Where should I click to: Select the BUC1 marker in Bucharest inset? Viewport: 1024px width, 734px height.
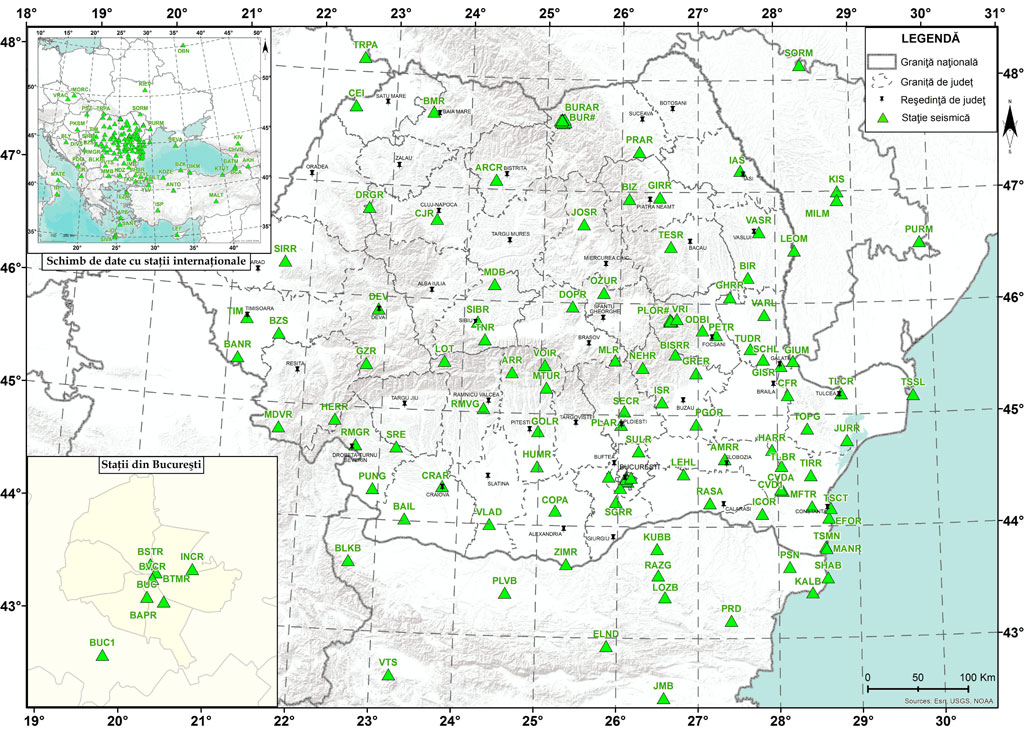click(x=103, y=655)
